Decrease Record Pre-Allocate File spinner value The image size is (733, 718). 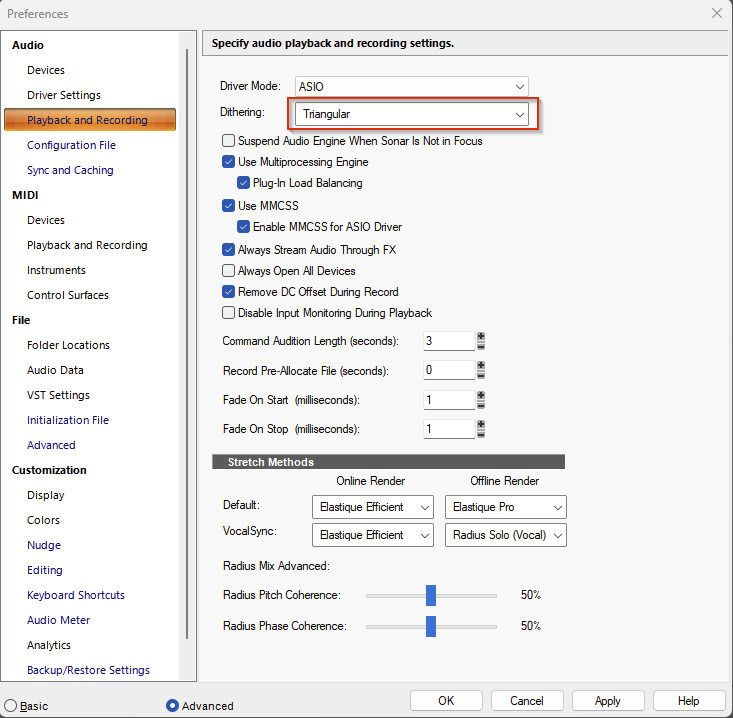481,375
